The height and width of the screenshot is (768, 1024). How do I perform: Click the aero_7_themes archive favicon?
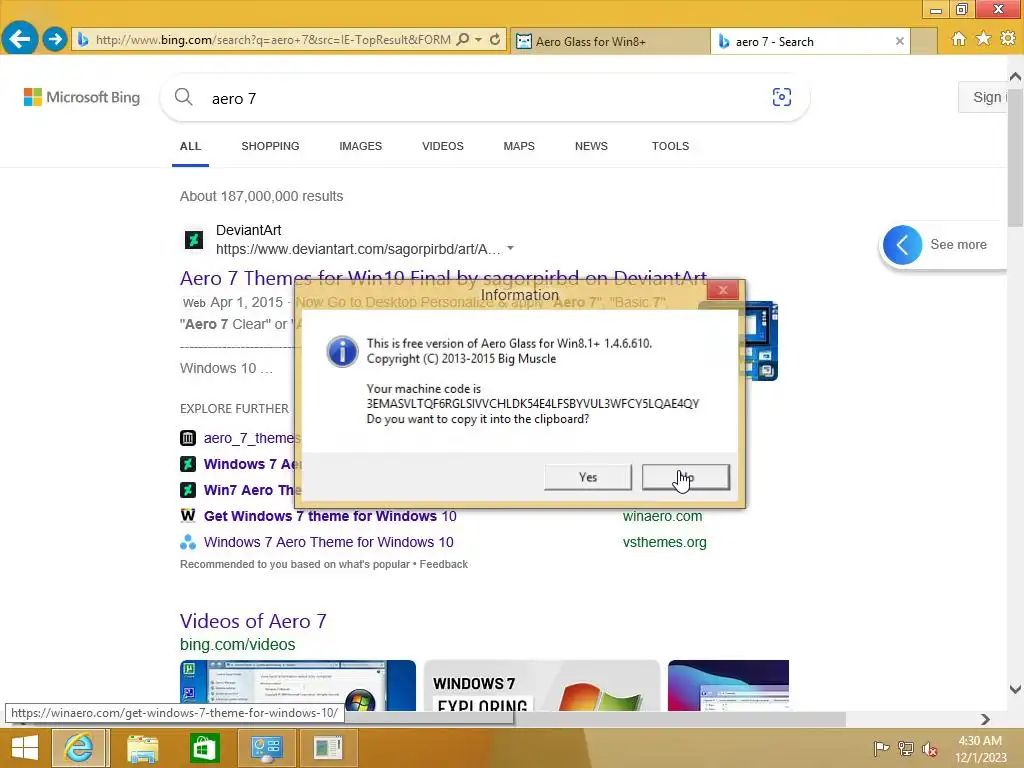[x=188, y=438]
